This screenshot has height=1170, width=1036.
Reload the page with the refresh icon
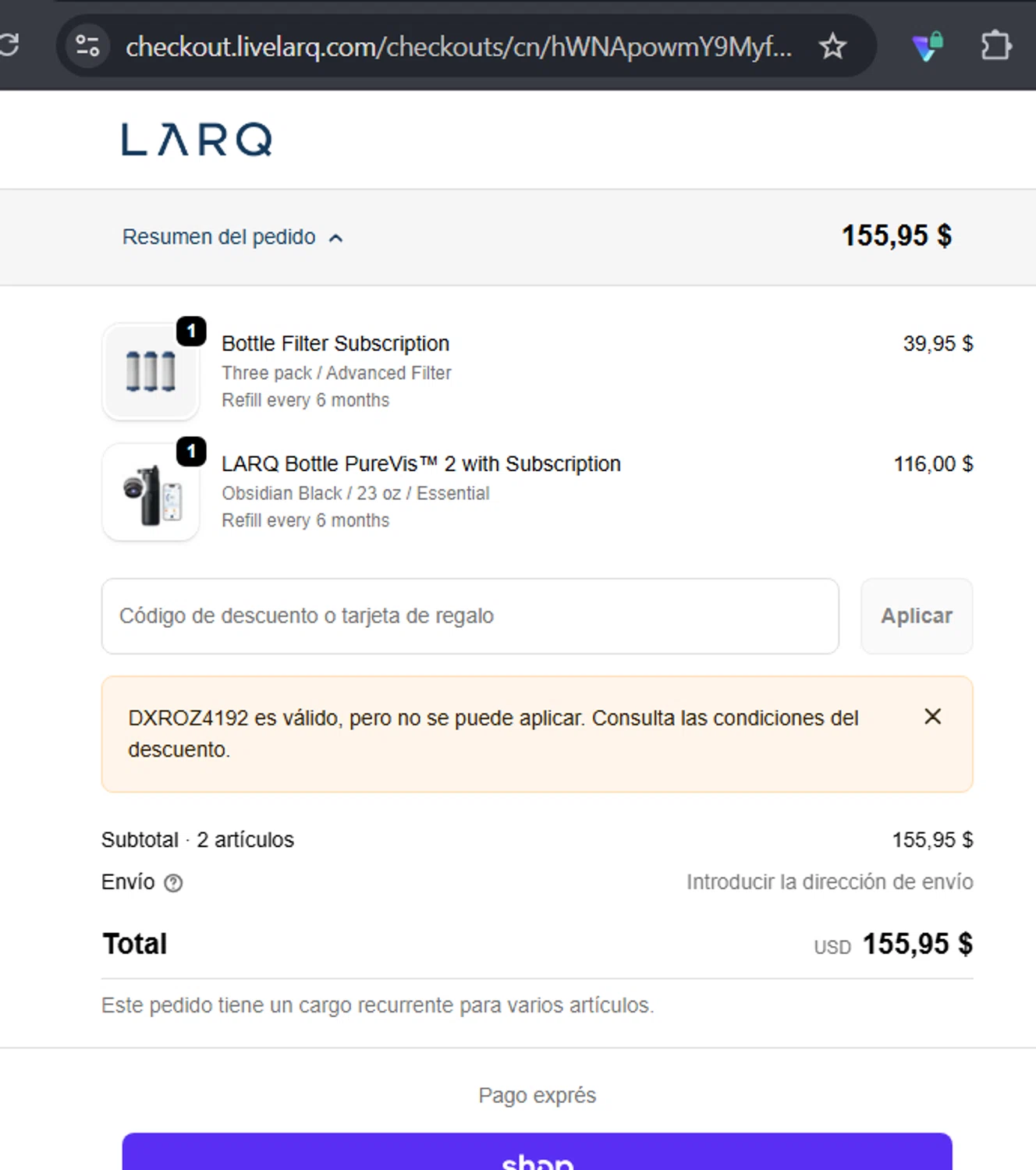[x=8, y=45]
